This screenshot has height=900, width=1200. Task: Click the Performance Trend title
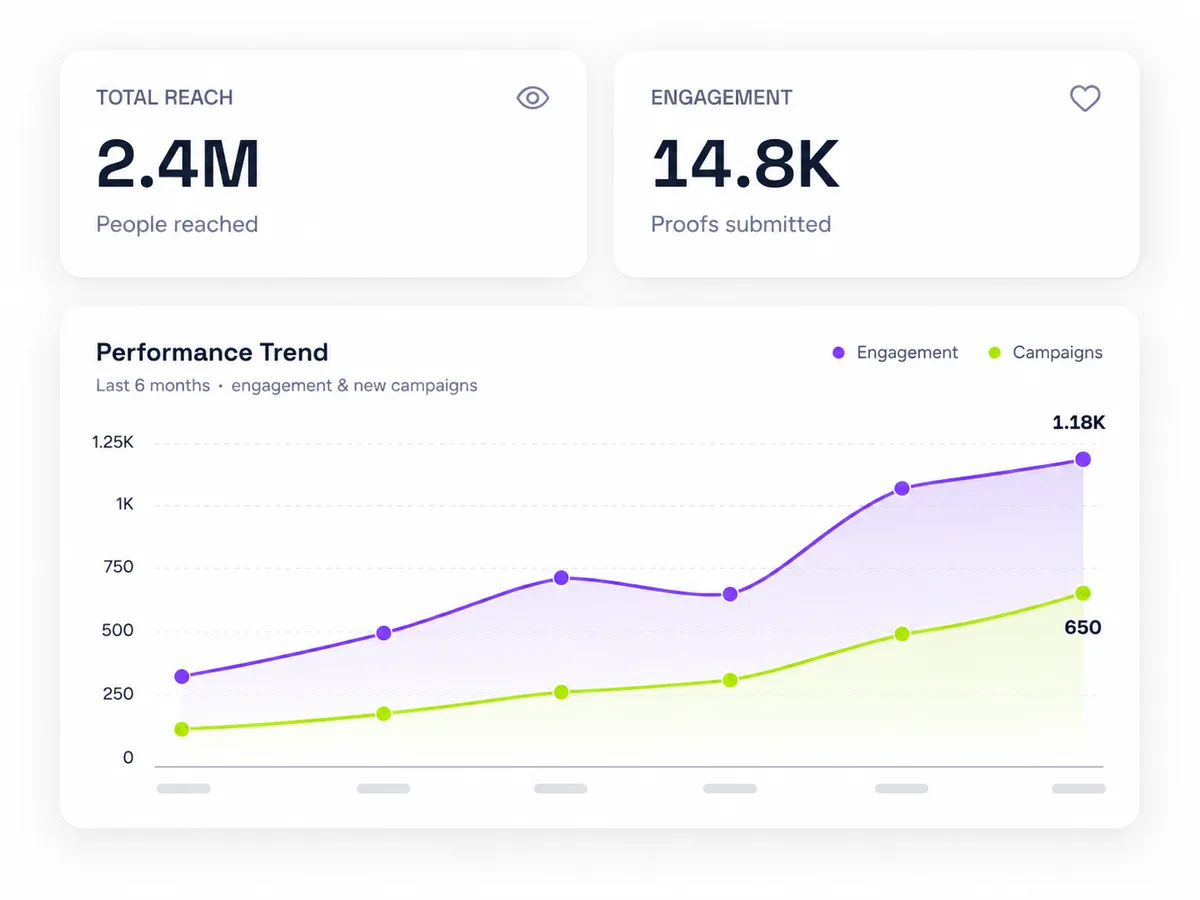[x=212, y=352]
